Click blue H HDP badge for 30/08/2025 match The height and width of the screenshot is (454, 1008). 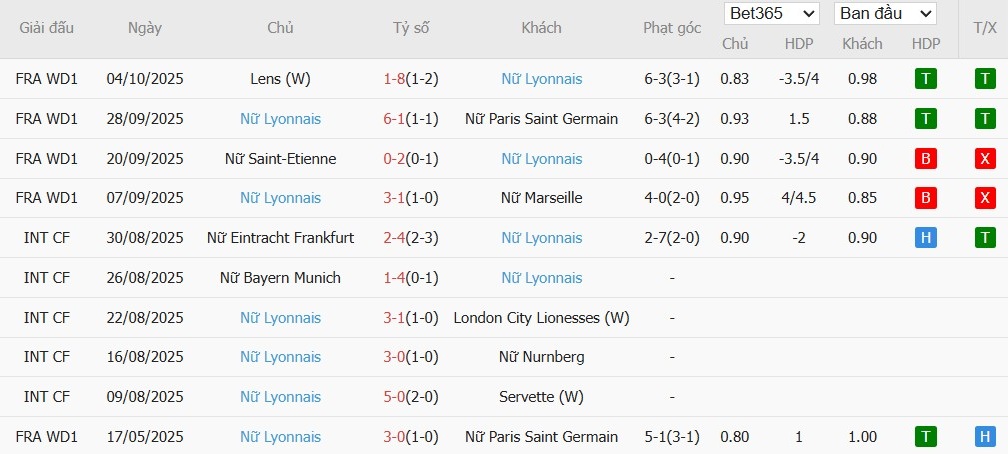click(926, 238)
